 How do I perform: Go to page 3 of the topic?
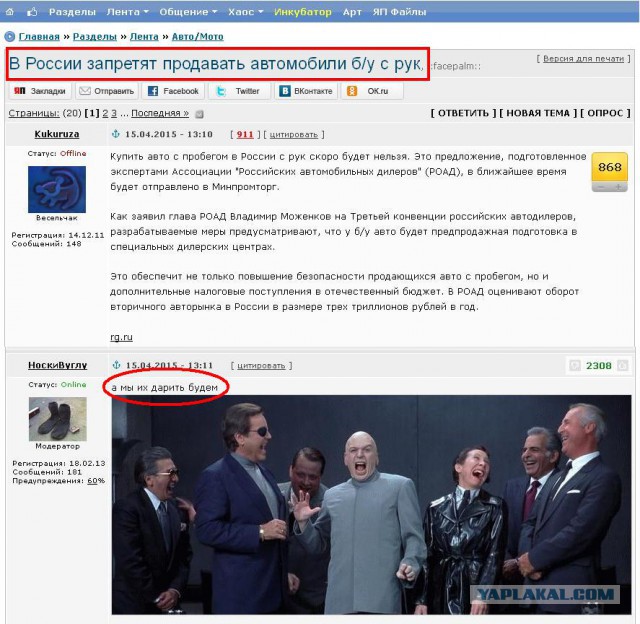click(114, 113)
